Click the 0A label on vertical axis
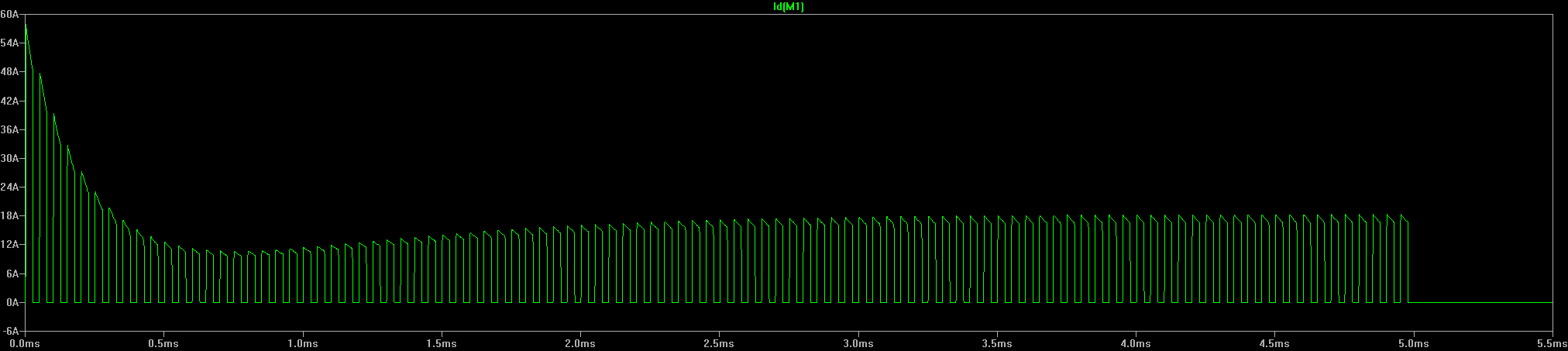The image size is (1568, 351). [12, 303]
